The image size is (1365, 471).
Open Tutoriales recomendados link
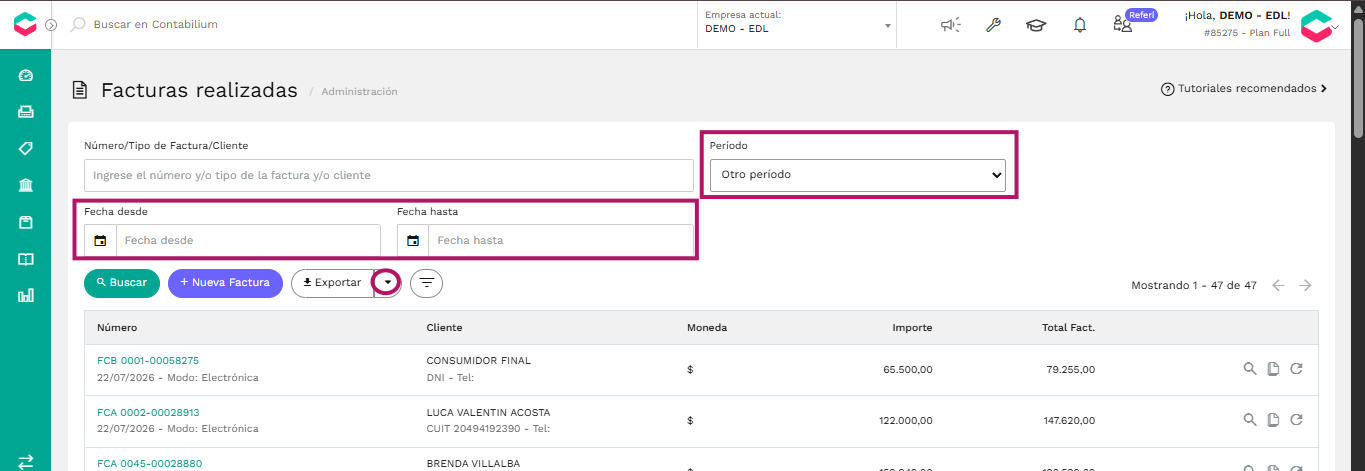[x=1243, y=89]
